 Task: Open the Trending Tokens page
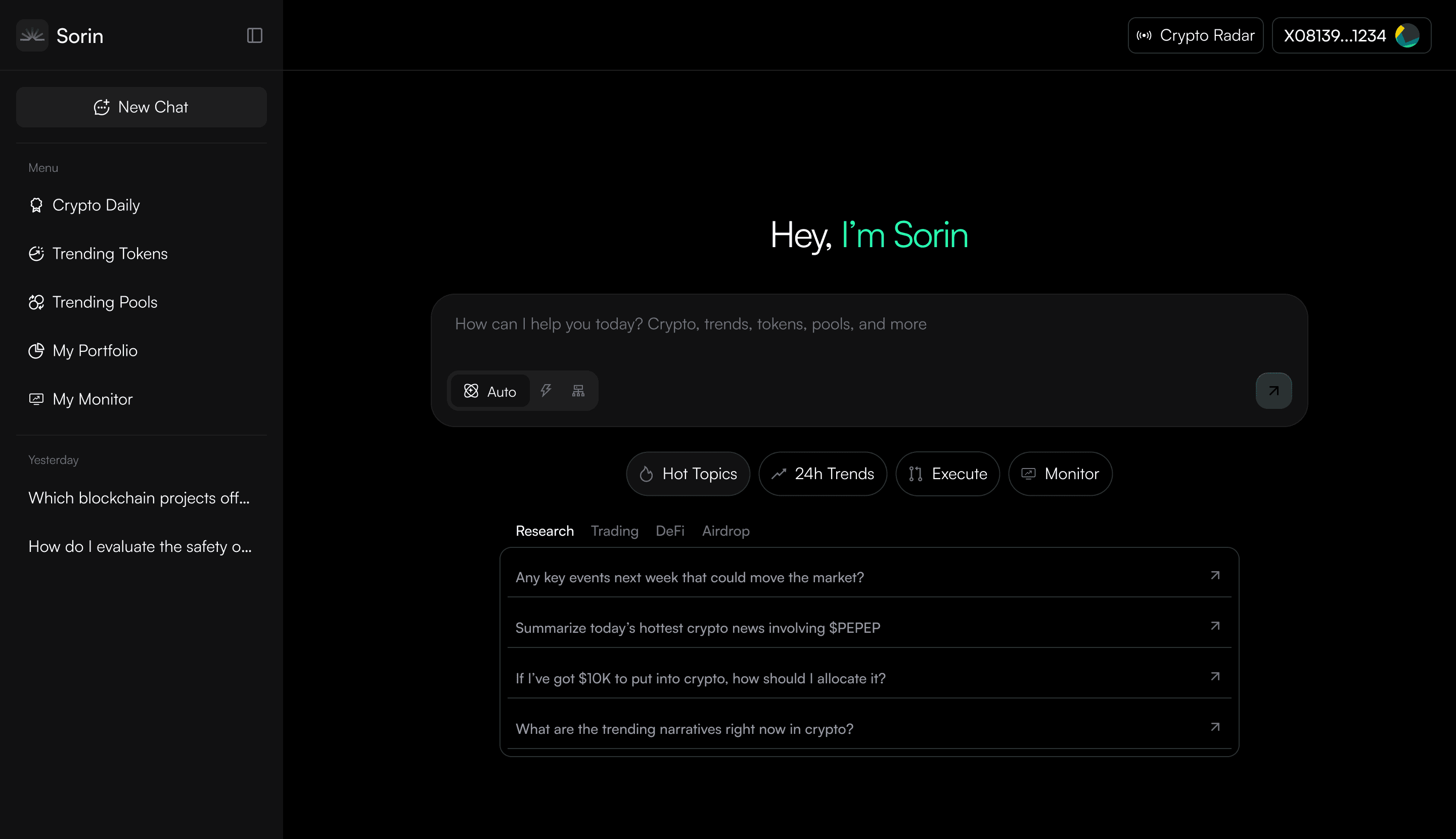(x=110, y=254)
